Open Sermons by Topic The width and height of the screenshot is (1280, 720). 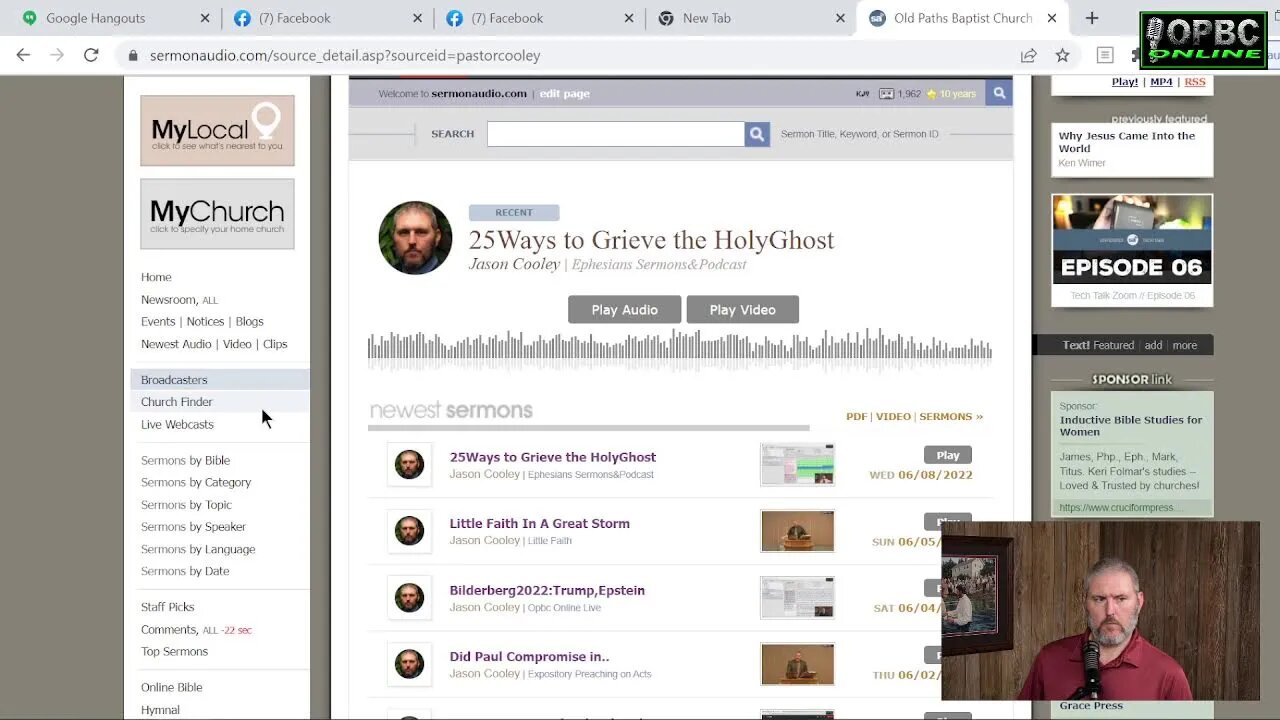click(186, 505)
